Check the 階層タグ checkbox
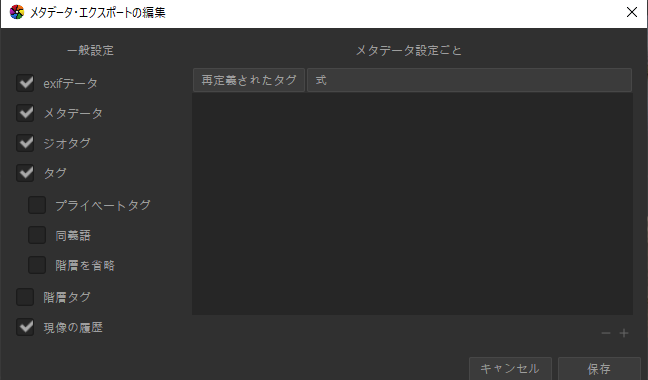 point(25,297)
